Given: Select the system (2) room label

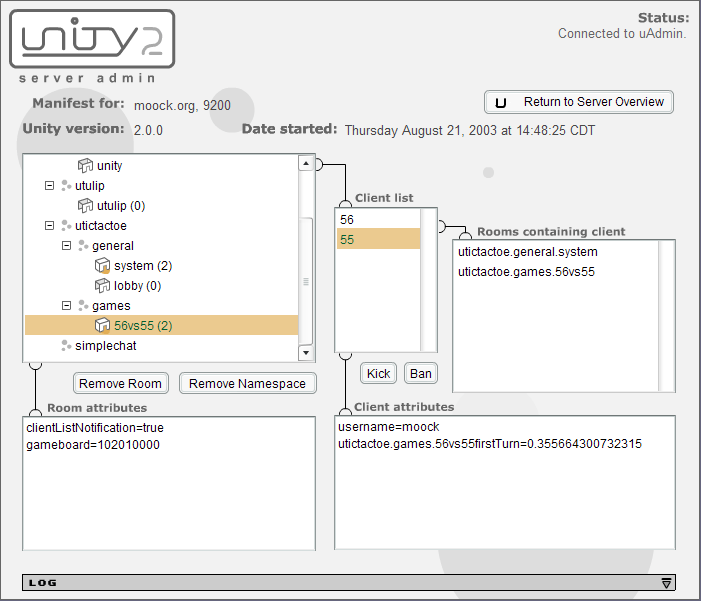Looking at the screenshot, I should pos(143,266).
